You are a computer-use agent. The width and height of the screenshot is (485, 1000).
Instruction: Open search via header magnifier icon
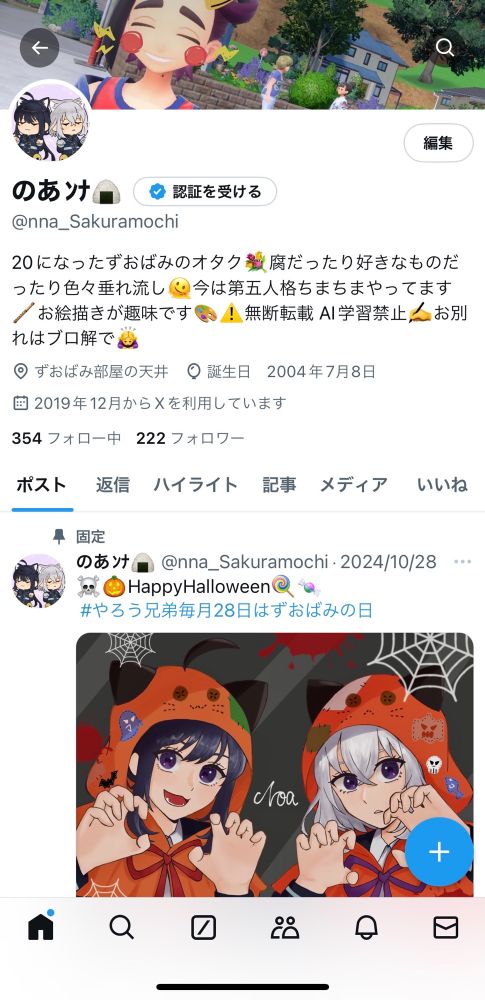[x=445, y=48]
